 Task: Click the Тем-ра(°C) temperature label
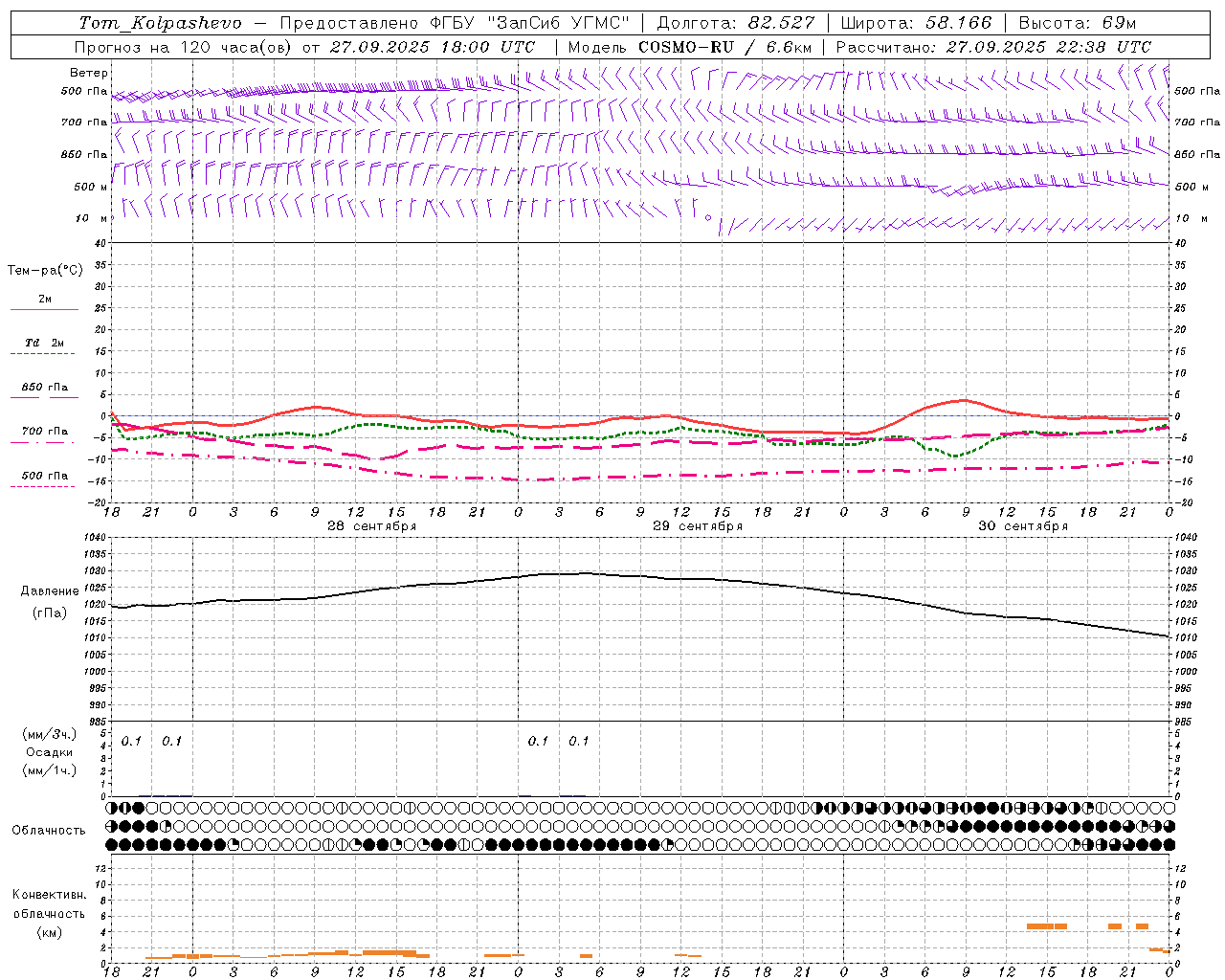pos(45,271)
